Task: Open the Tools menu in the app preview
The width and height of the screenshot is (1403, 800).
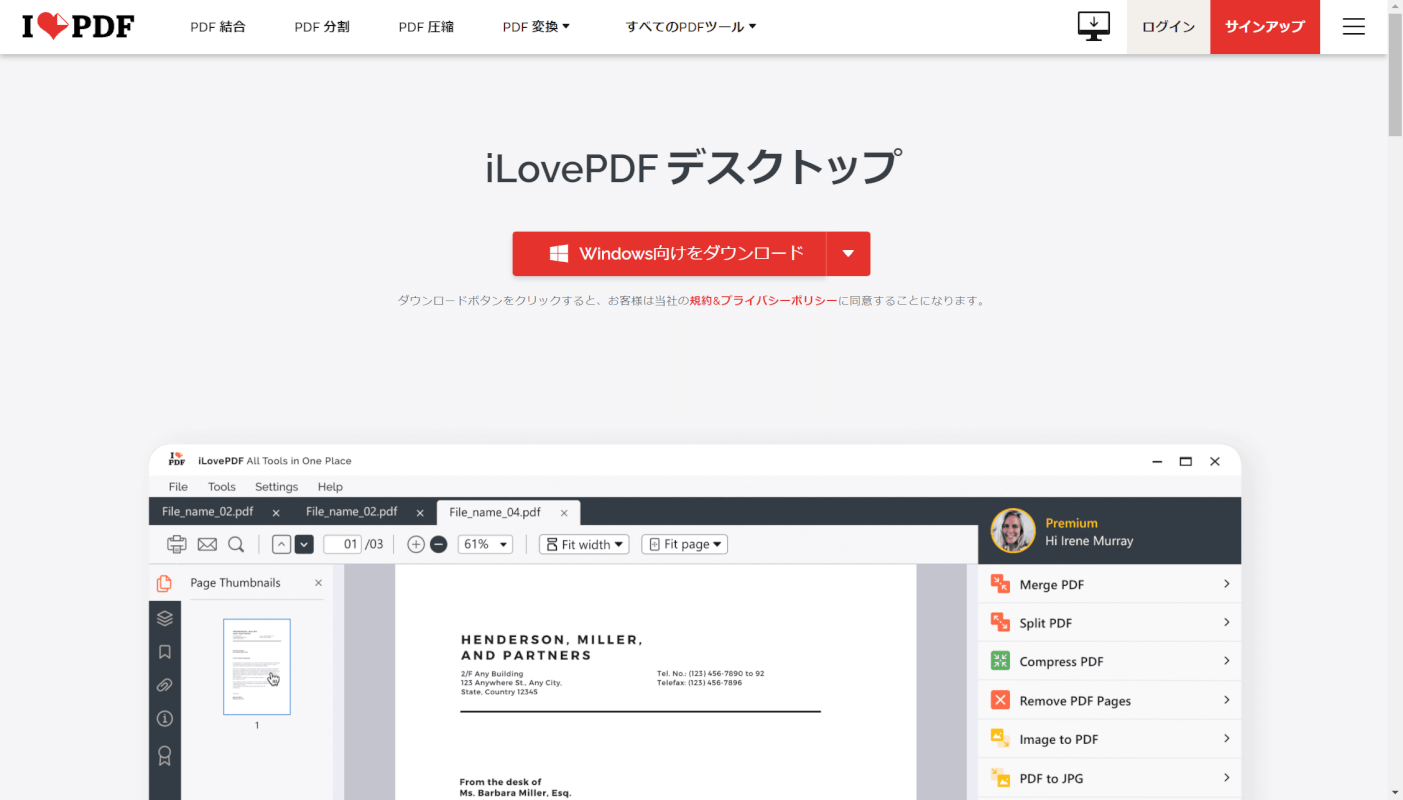Action: (222, 487)
